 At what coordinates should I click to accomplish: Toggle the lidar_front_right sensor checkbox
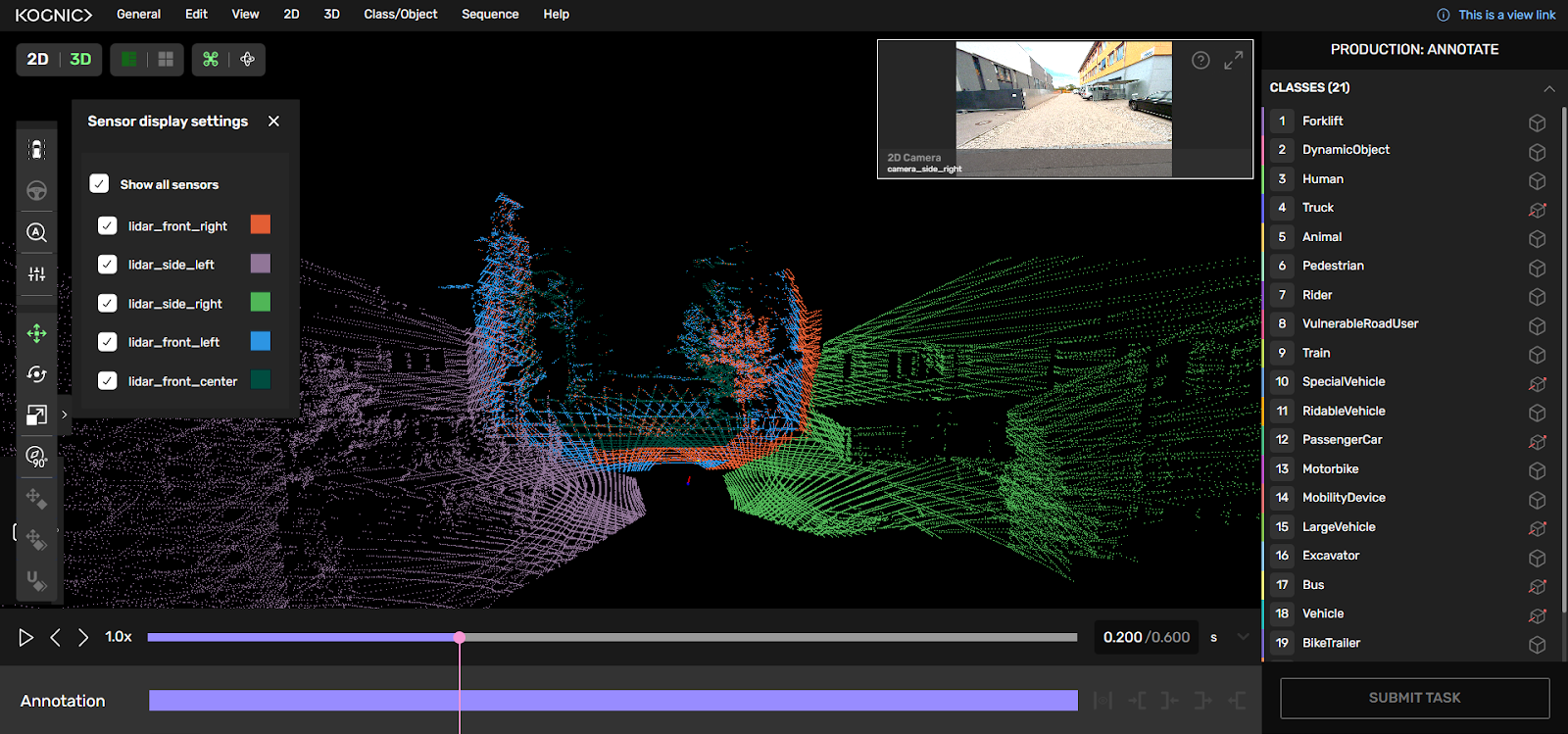point(108,225)
